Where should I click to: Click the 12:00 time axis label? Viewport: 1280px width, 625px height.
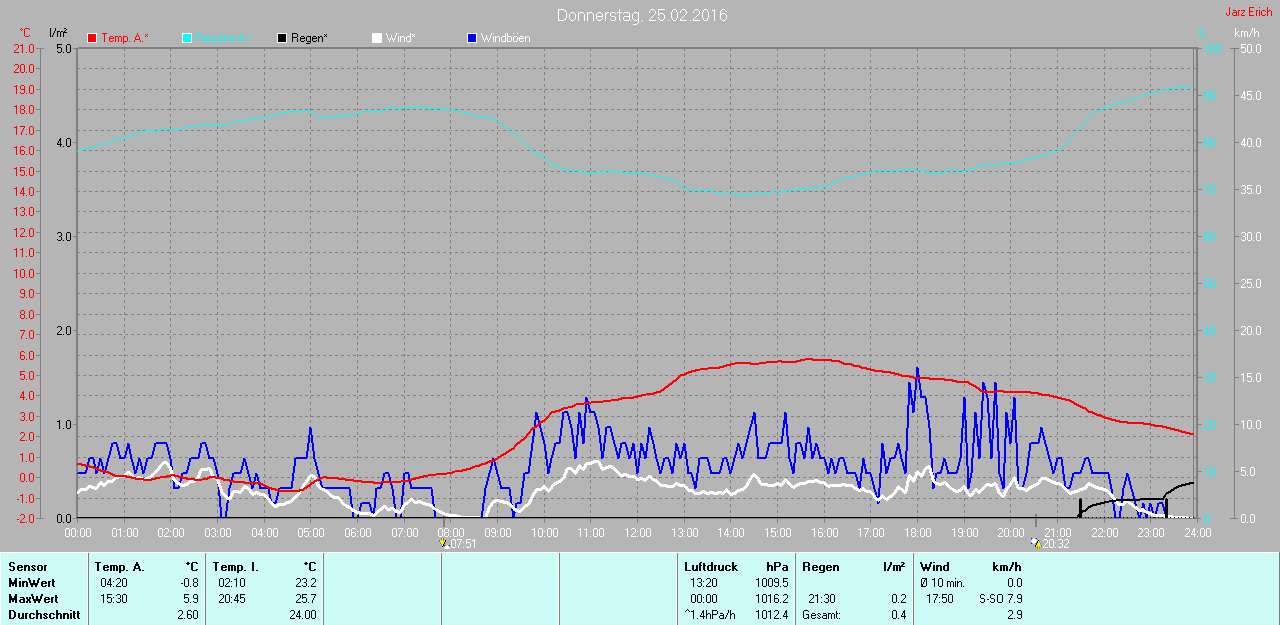637,532
